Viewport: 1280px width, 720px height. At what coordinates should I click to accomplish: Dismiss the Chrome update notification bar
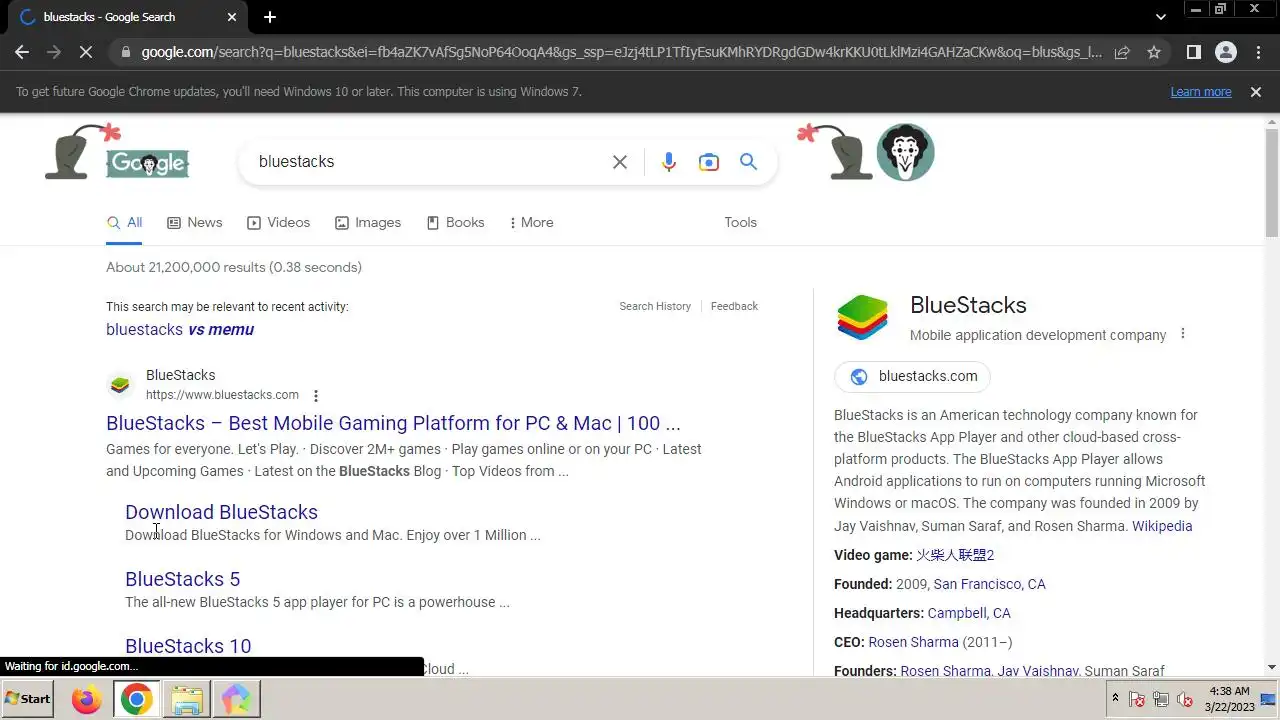click(1256, 92)
